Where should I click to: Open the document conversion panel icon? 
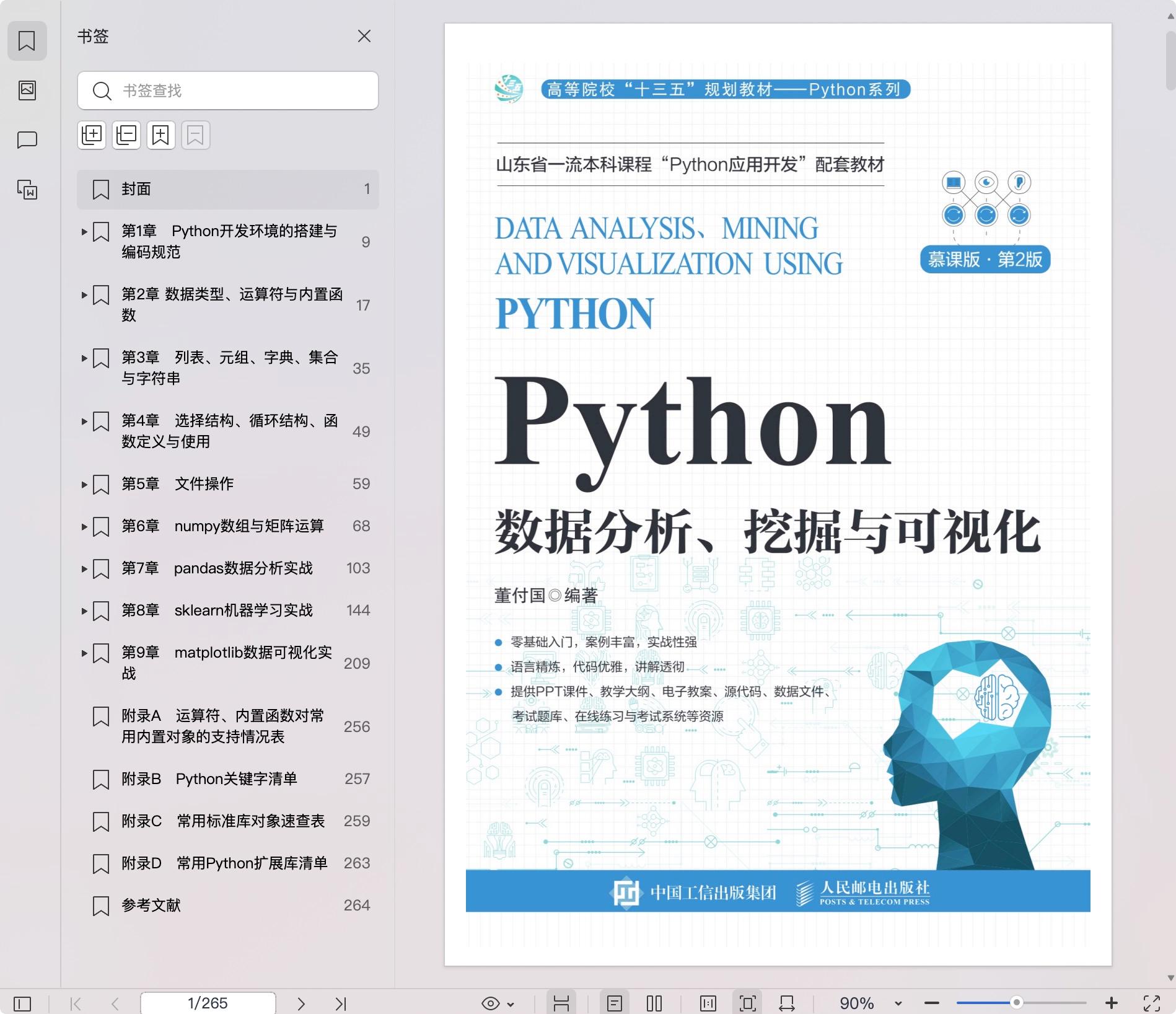[27, 190]
